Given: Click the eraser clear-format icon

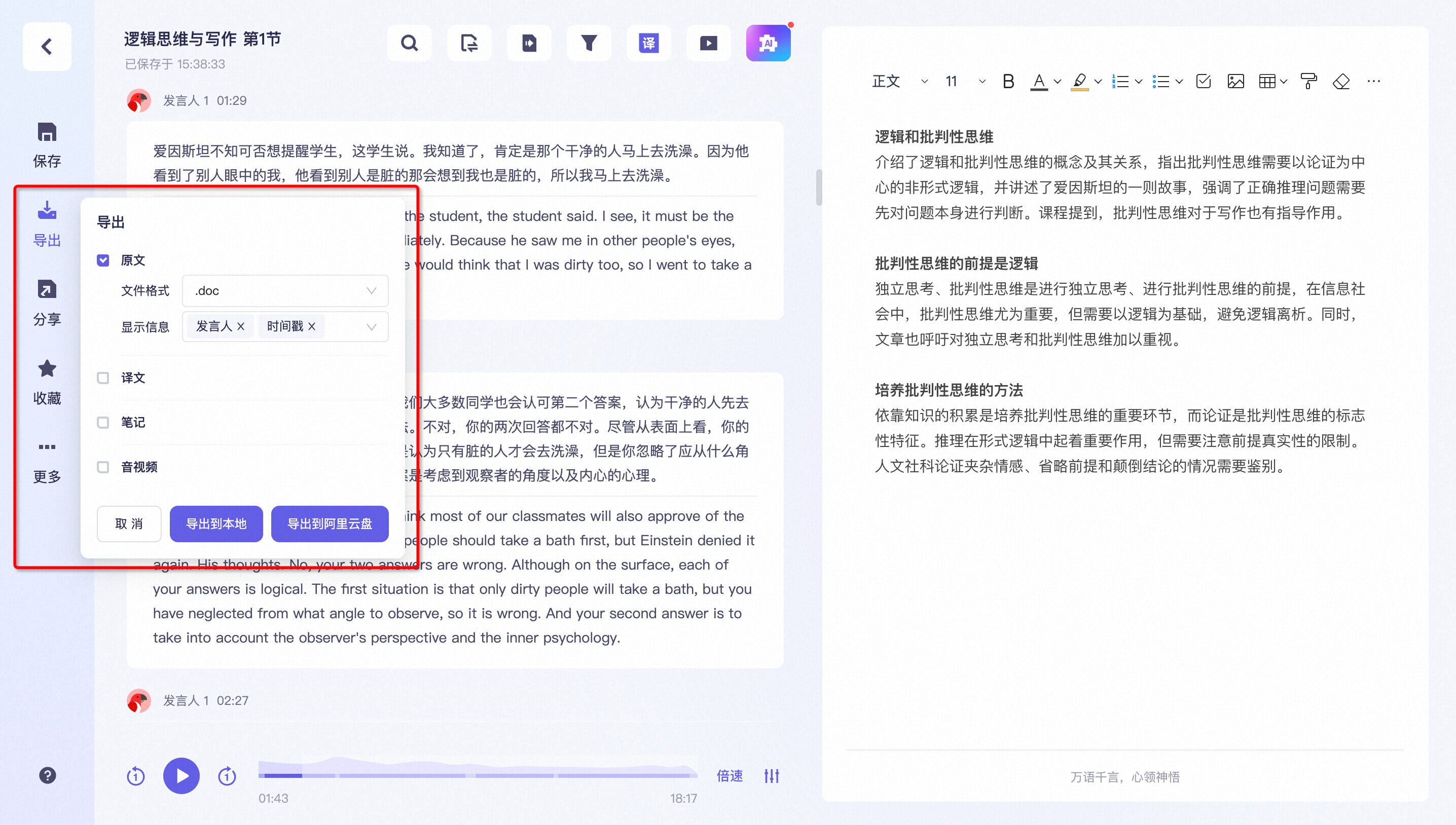Looking at the screenshot, I should click(x=1341, y=82).
